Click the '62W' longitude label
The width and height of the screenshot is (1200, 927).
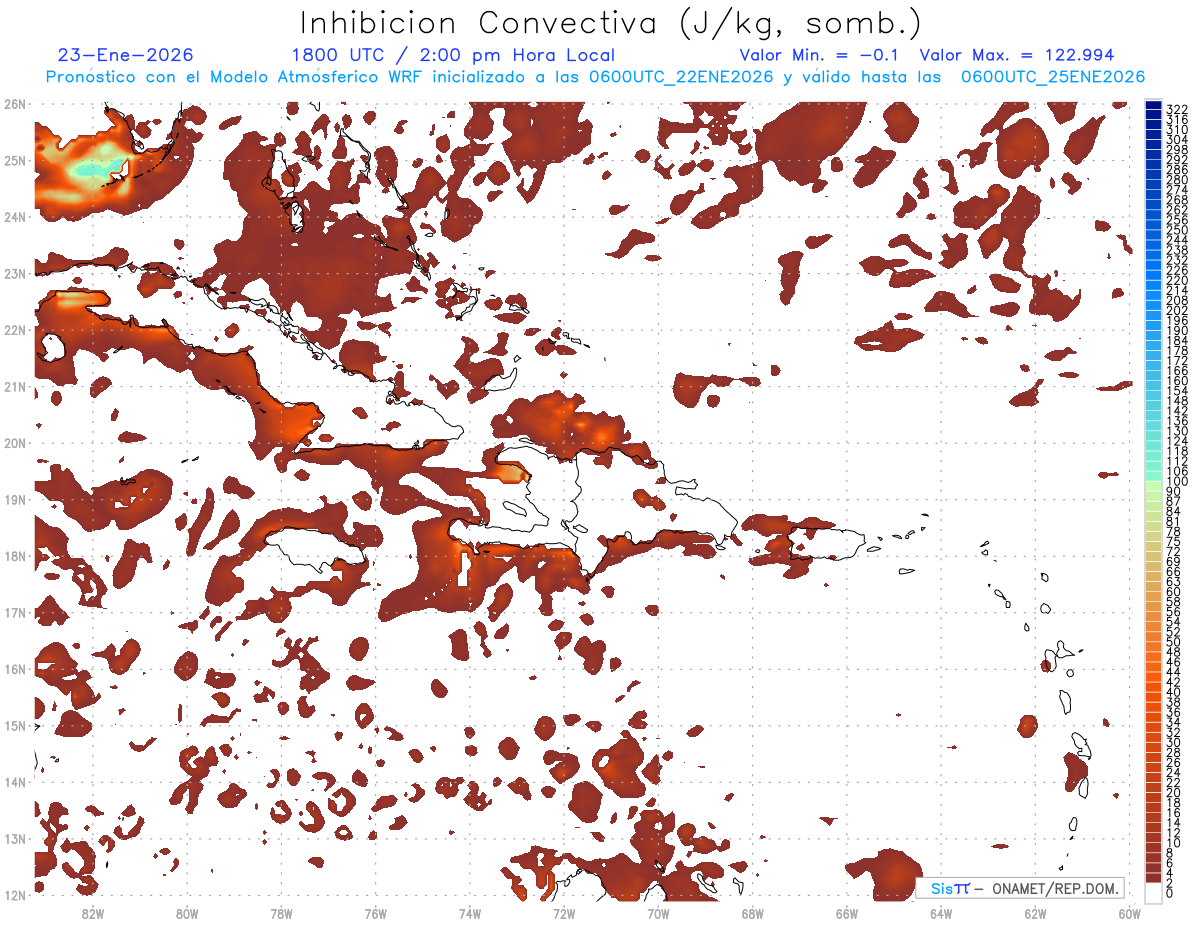coord(1035,913)
